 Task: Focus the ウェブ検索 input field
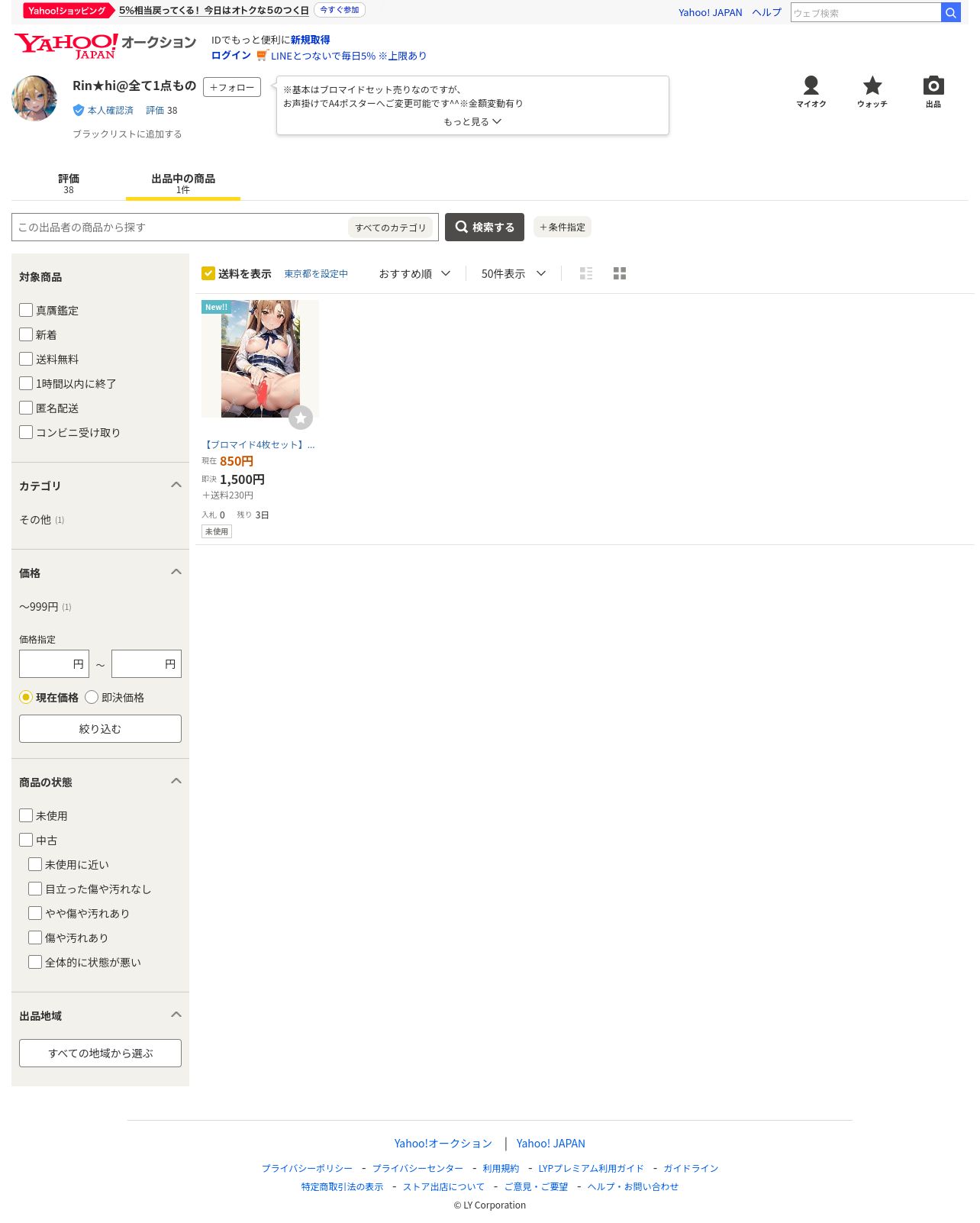point(866,12)
